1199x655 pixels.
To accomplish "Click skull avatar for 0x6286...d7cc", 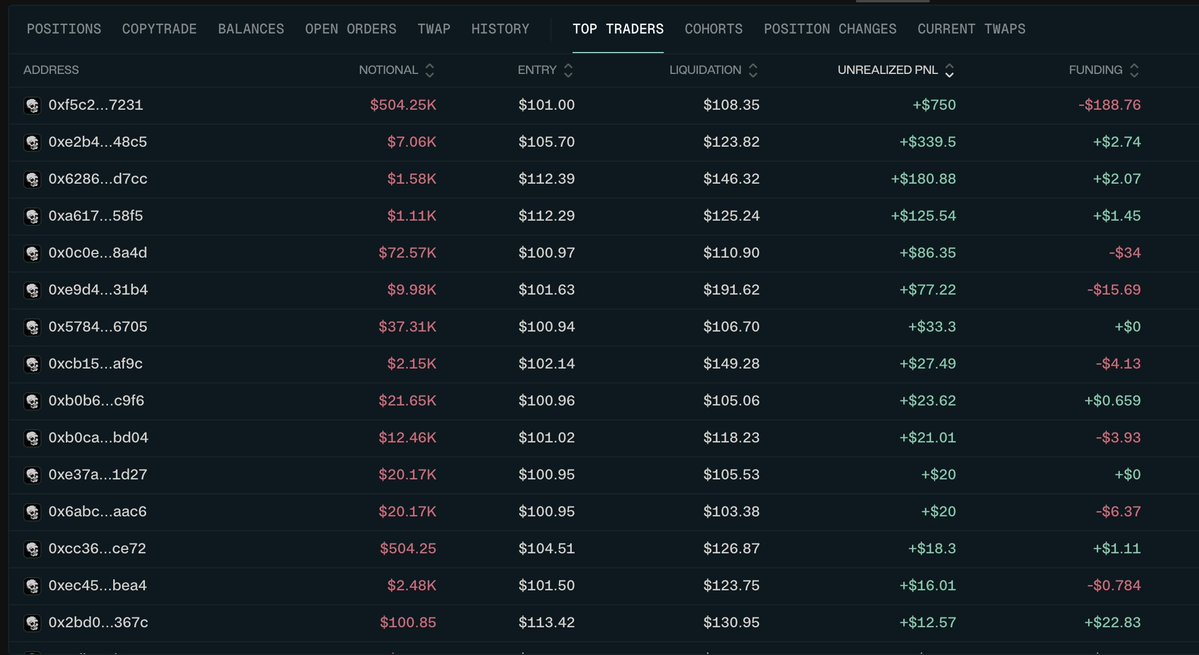I will (32, 180).
